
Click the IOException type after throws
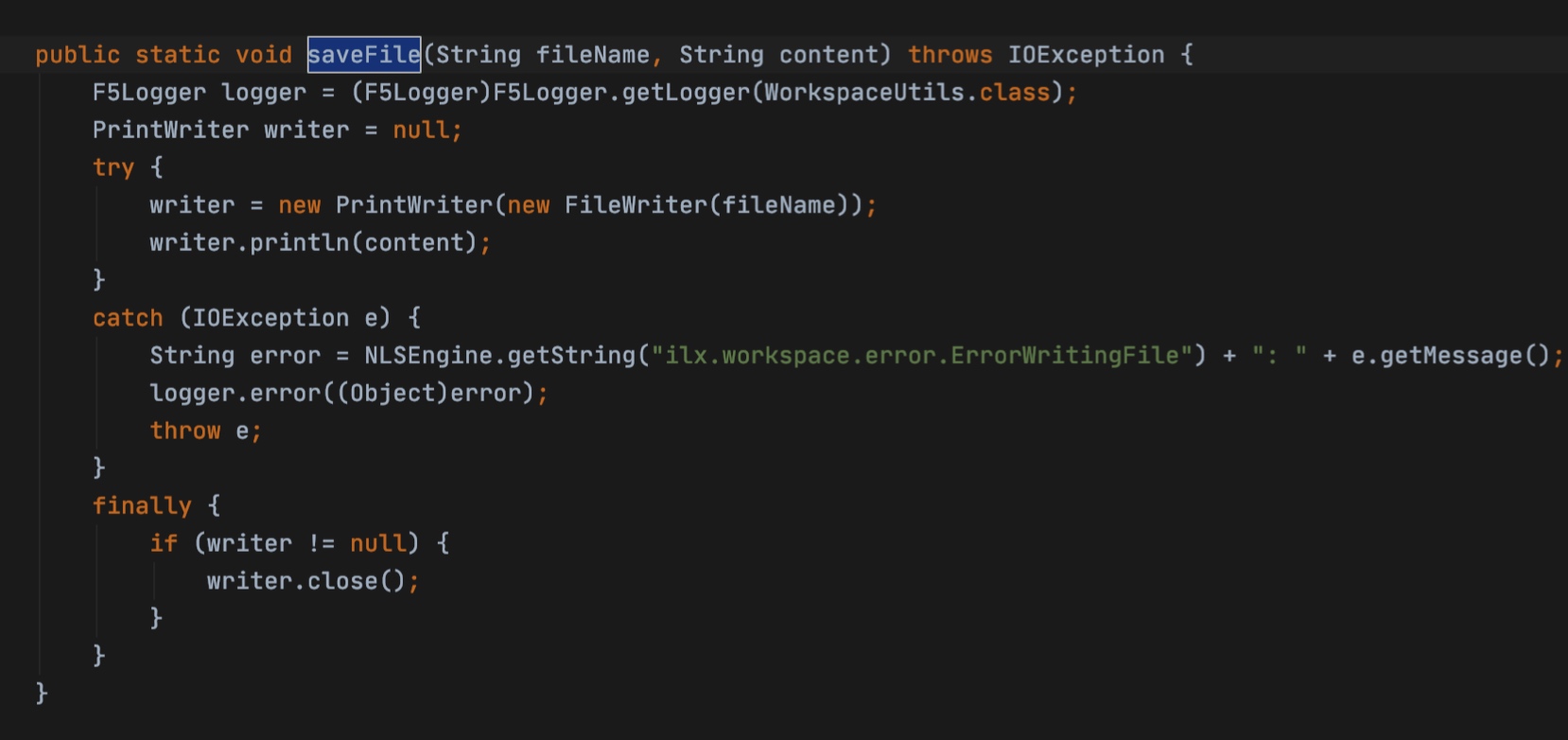1086,55
